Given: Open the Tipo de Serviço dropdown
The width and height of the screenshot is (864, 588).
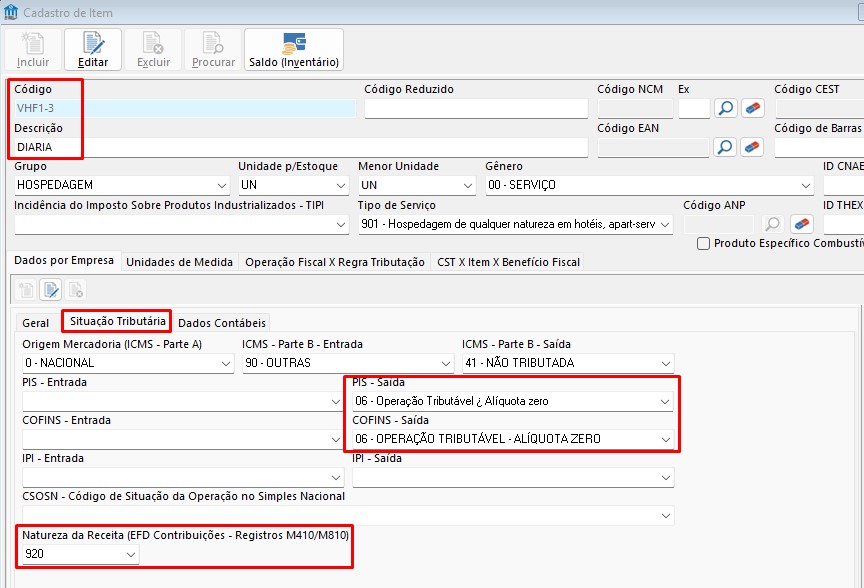Looking at the screenshot, I should point(665,225).
